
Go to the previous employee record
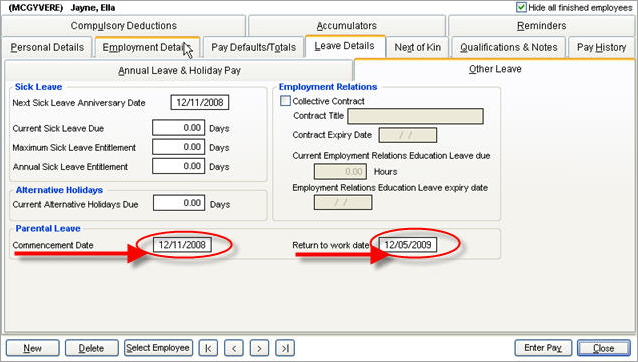pyautogui.click(x=234, y=348)
